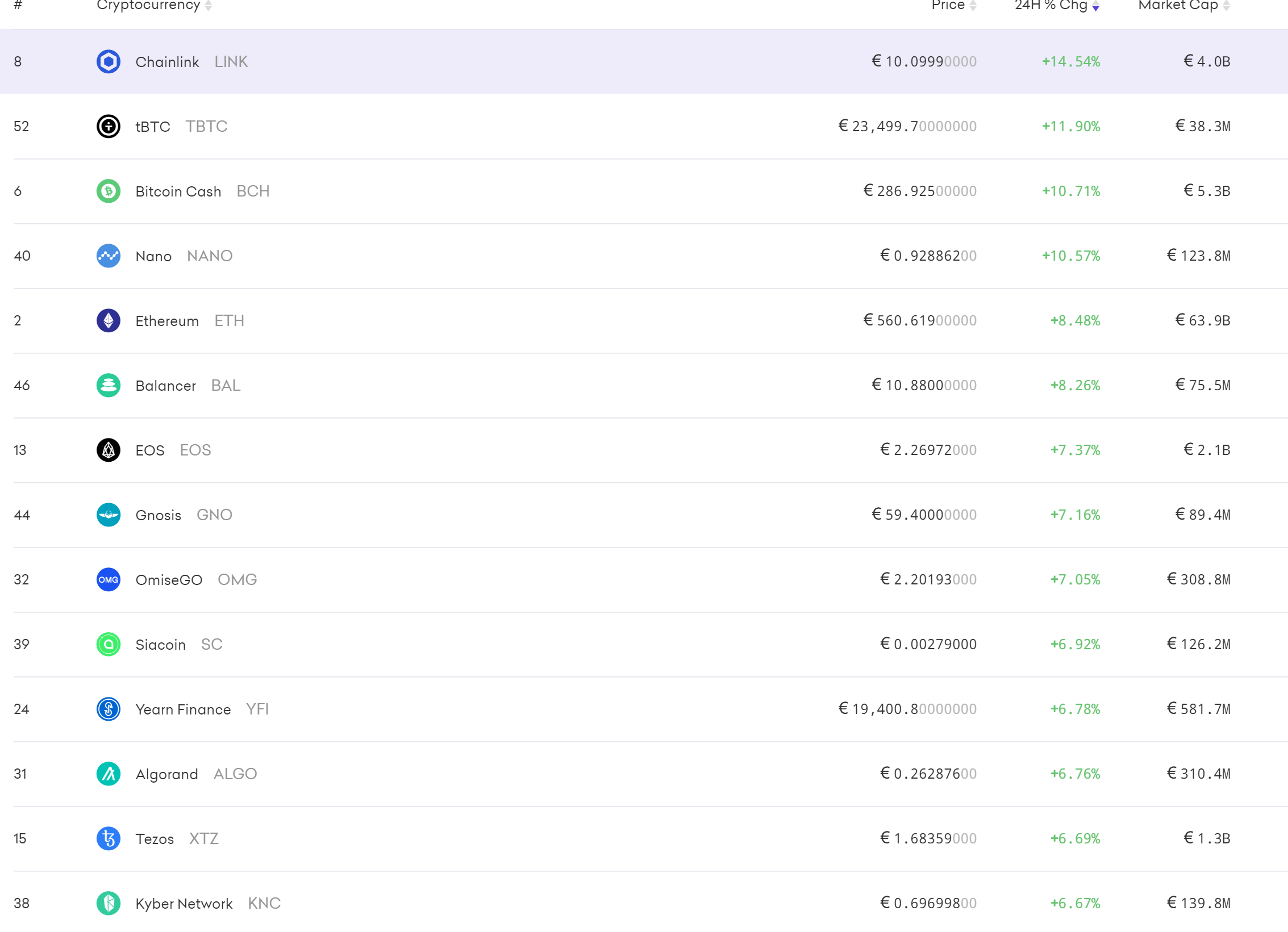Click the Yearn Finance logo

coord(108,709)
